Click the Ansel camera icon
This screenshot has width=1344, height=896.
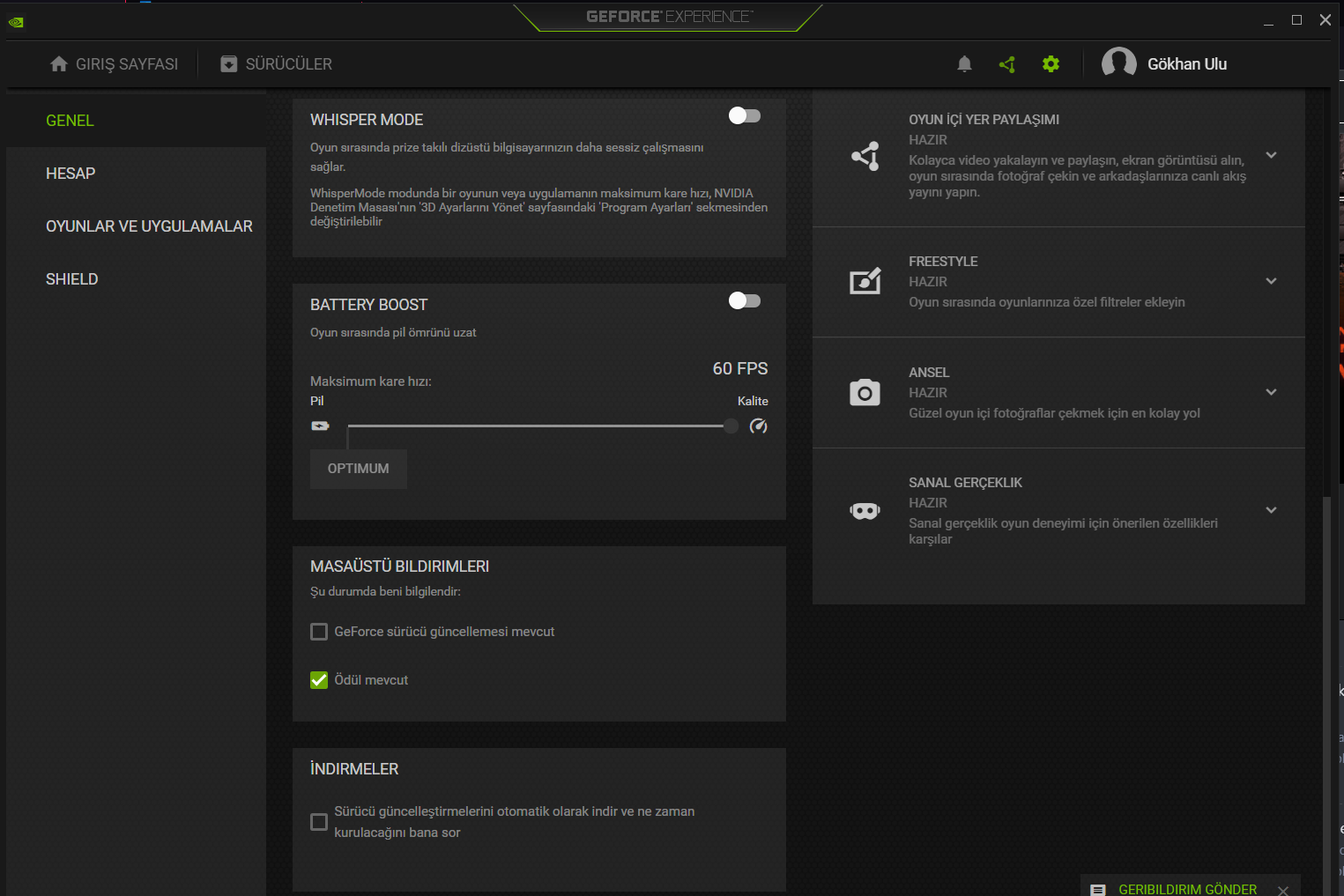pos(865,392)
